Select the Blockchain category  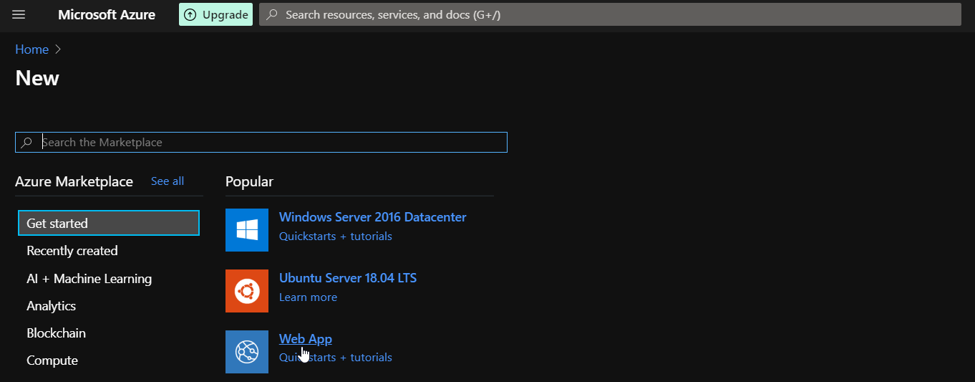[x=56, y=333]
